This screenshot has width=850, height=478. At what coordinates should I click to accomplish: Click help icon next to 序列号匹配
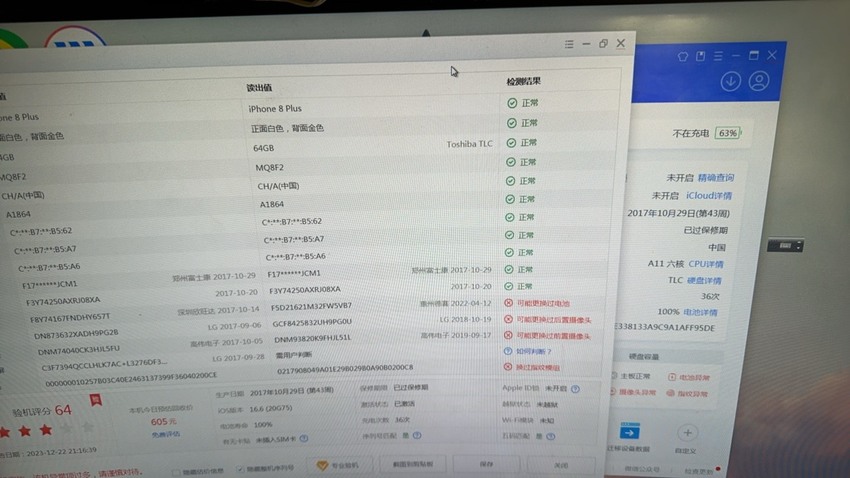[x=417, y=435]
